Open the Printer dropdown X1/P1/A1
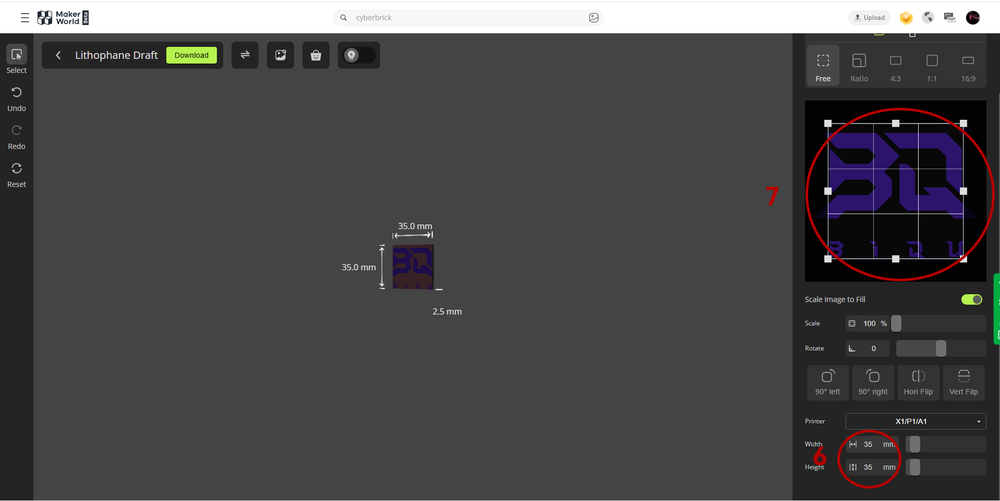1000x501 pixels. (915, 421)
